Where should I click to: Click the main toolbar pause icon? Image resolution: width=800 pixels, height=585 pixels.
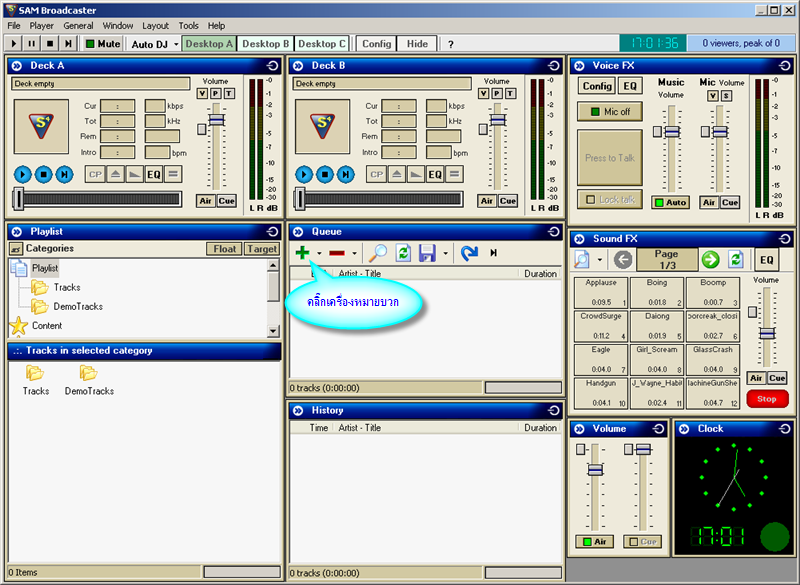[x=32, y=44]
